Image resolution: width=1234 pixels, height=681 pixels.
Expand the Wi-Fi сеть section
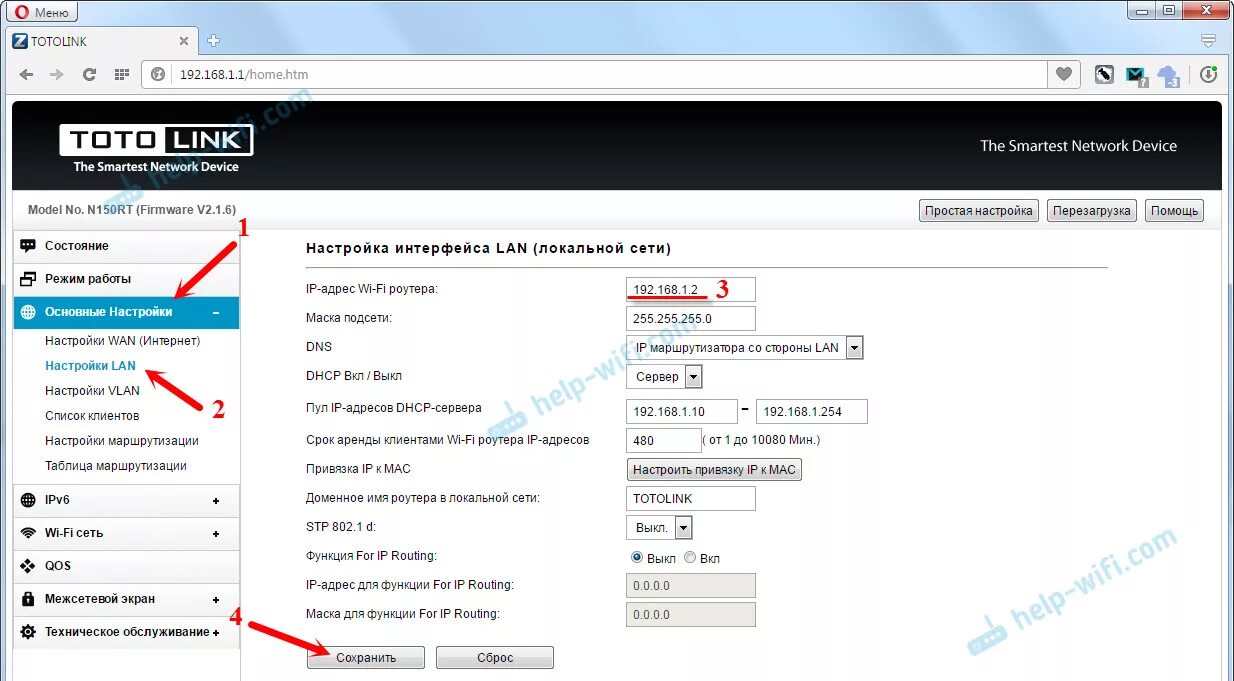click(x=126, y=533)
